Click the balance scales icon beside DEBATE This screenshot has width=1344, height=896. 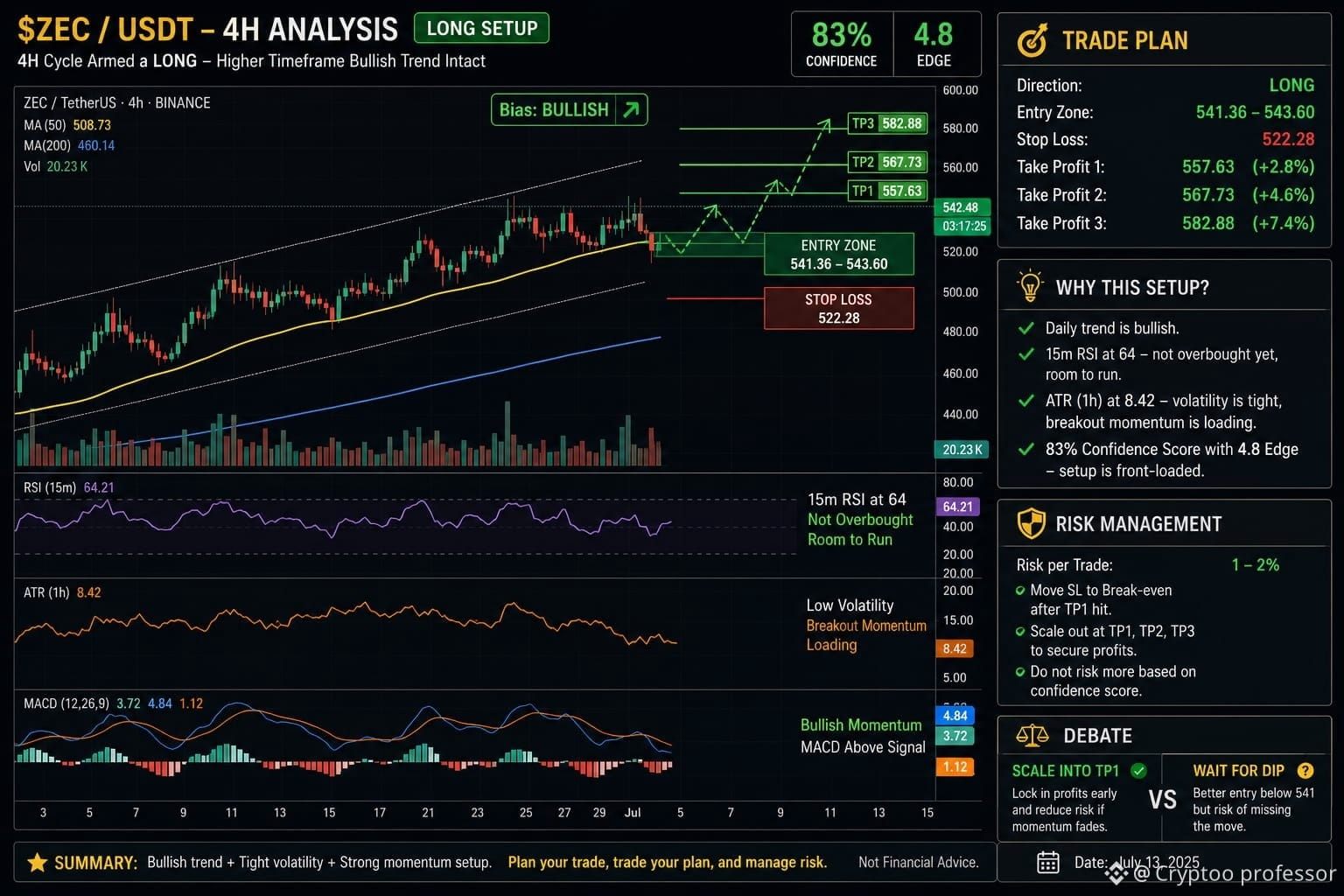tap(1032, 735)
